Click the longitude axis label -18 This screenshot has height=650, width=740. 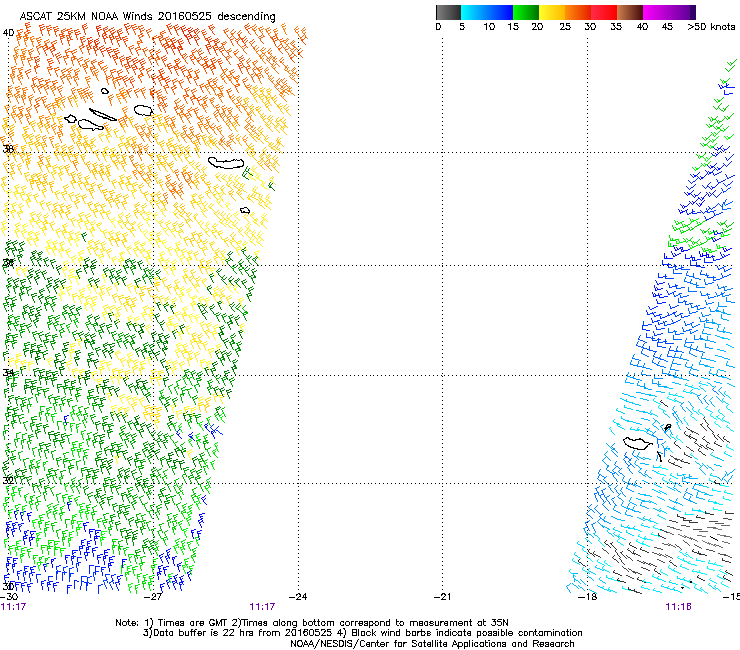coord(587,597)
